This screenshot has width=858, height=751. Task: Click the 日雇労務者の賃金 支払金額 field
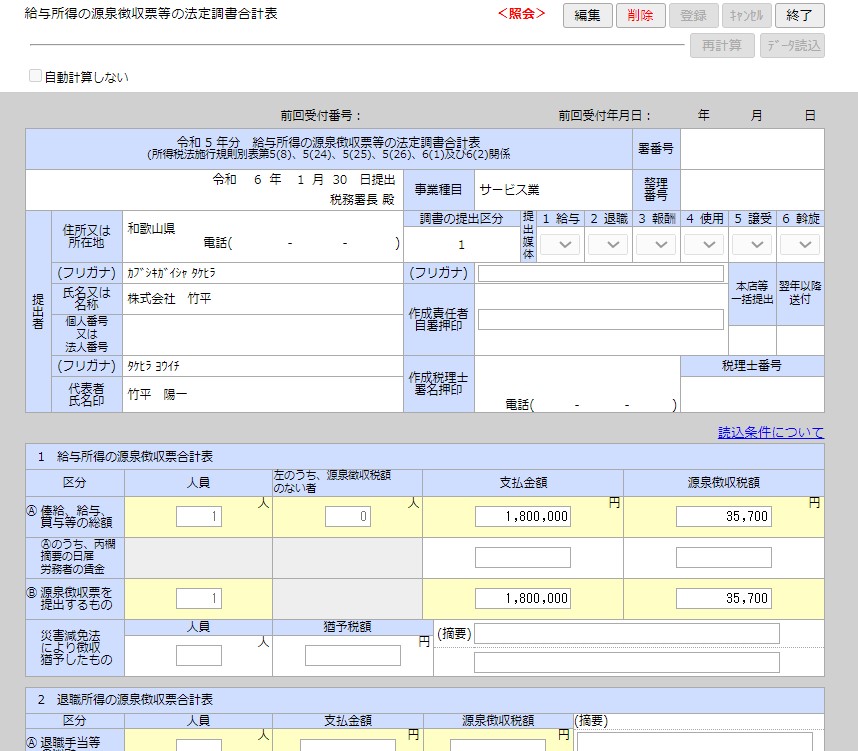(x=523, y=558)
